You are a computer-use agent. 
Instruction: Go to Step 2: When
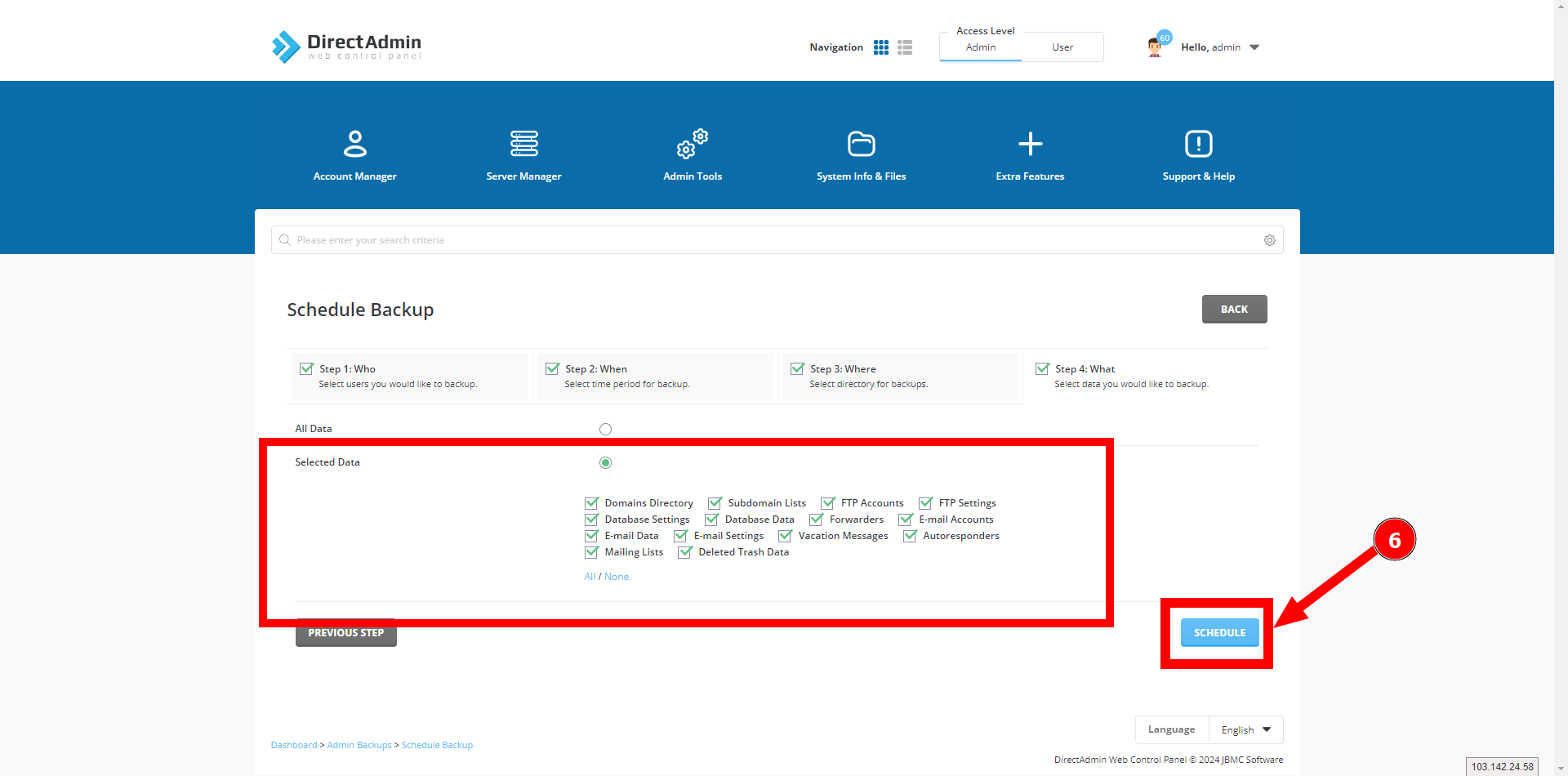655,376
